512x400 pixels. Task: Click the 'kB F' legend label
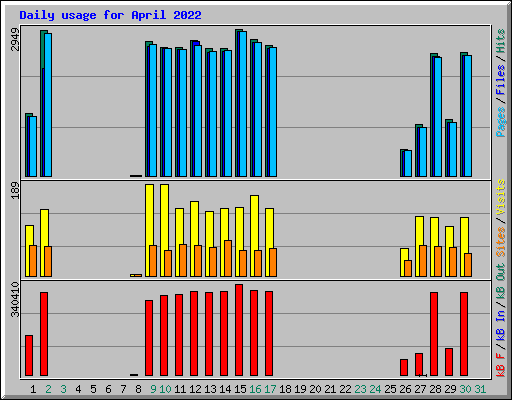(501, 364)
